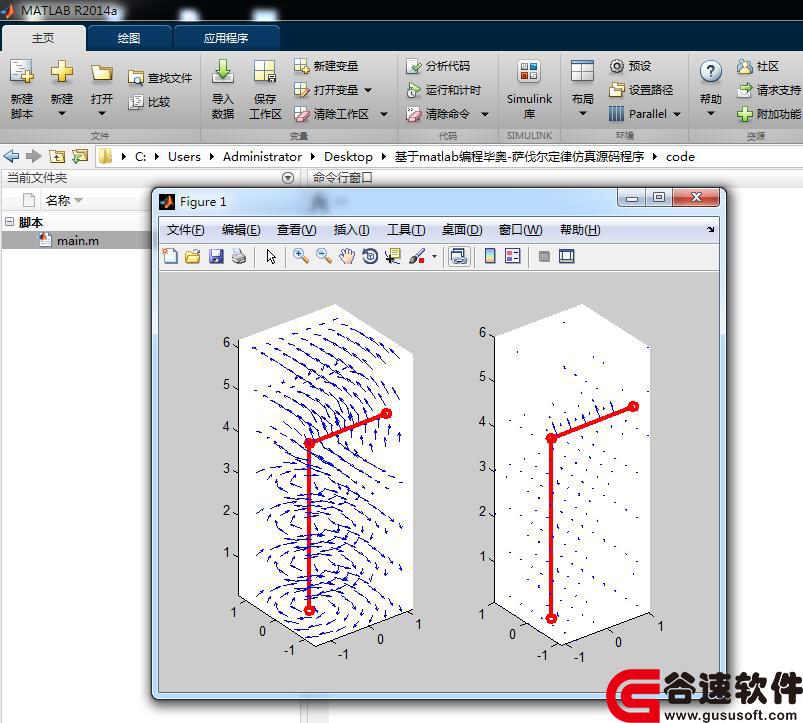Open Figure Help (帮助) menu

[x=580, y=230]
